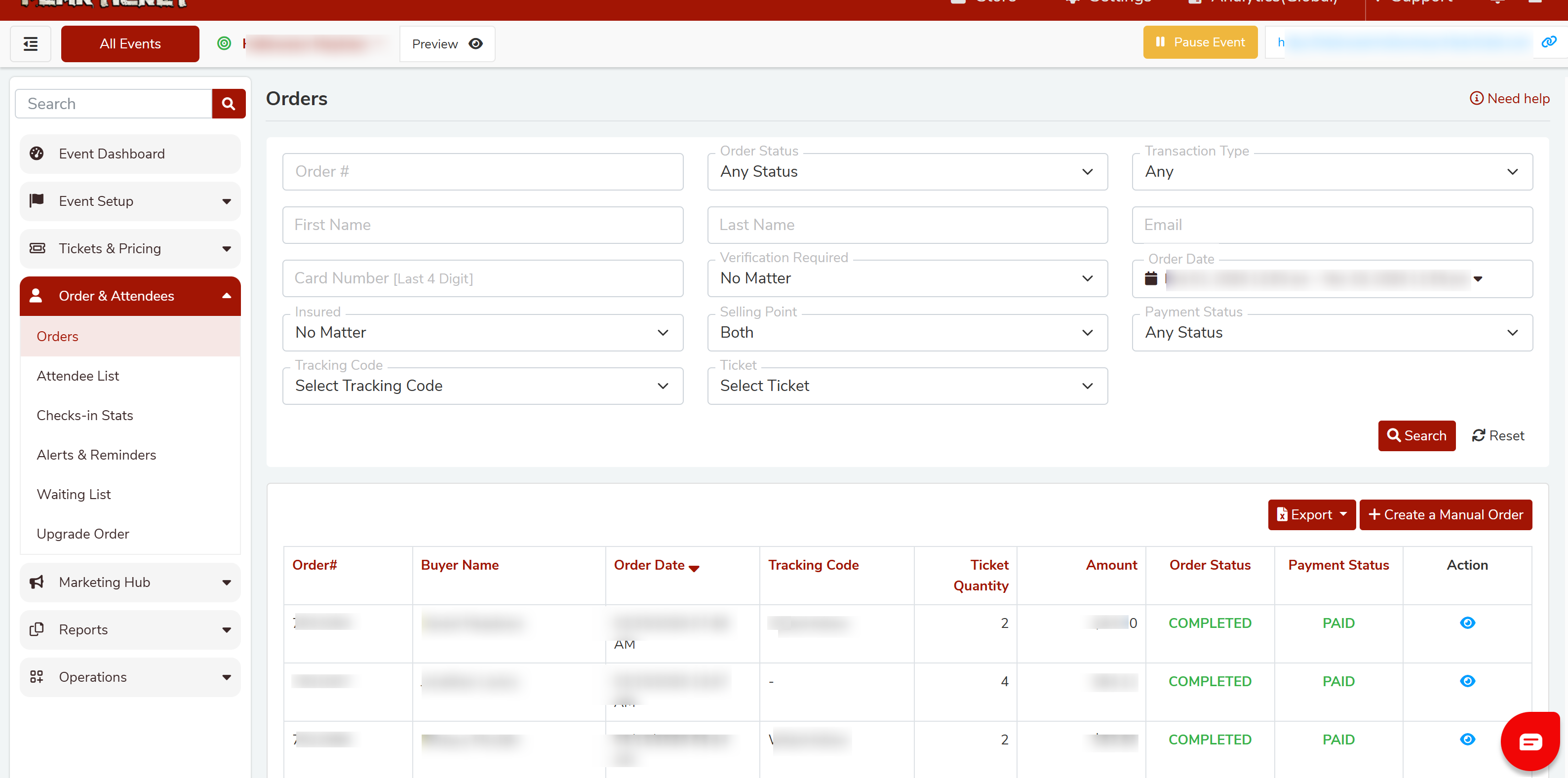
Task: Click the Order Date calendar icon
Action: point(1150,278)
